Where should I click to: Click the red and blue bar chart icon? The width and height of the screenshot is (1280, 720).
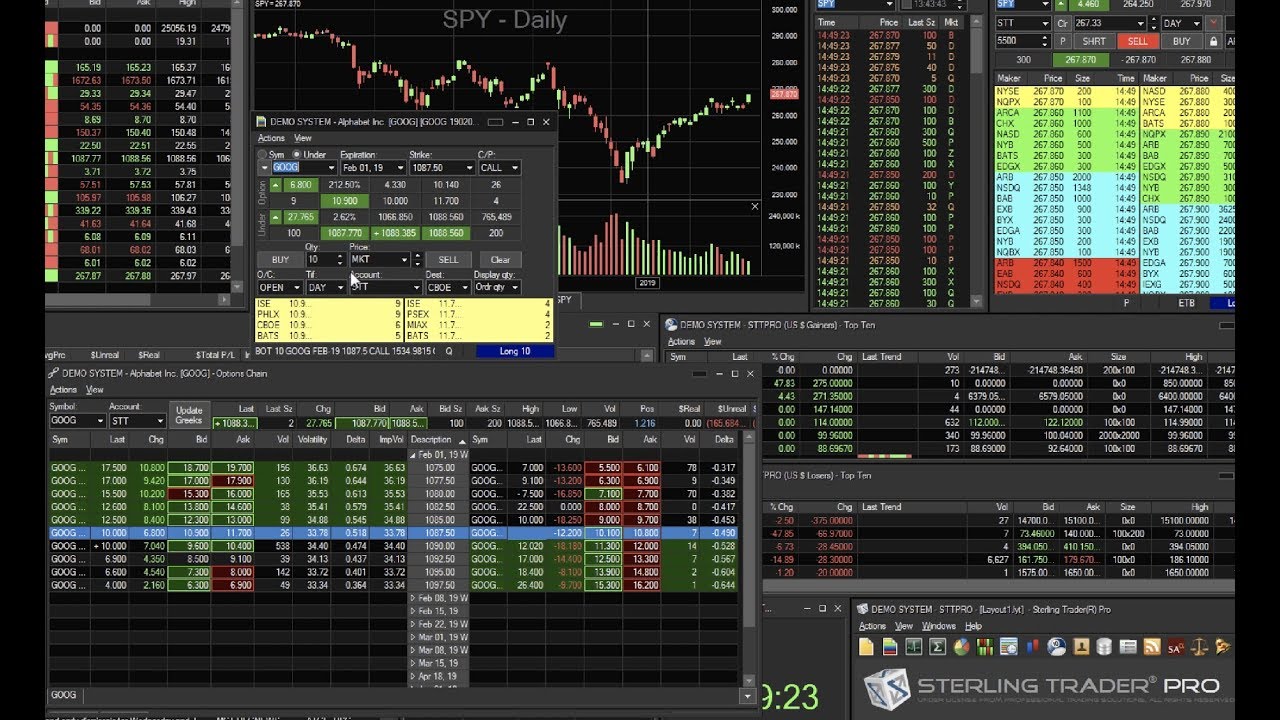point(1033,647)
